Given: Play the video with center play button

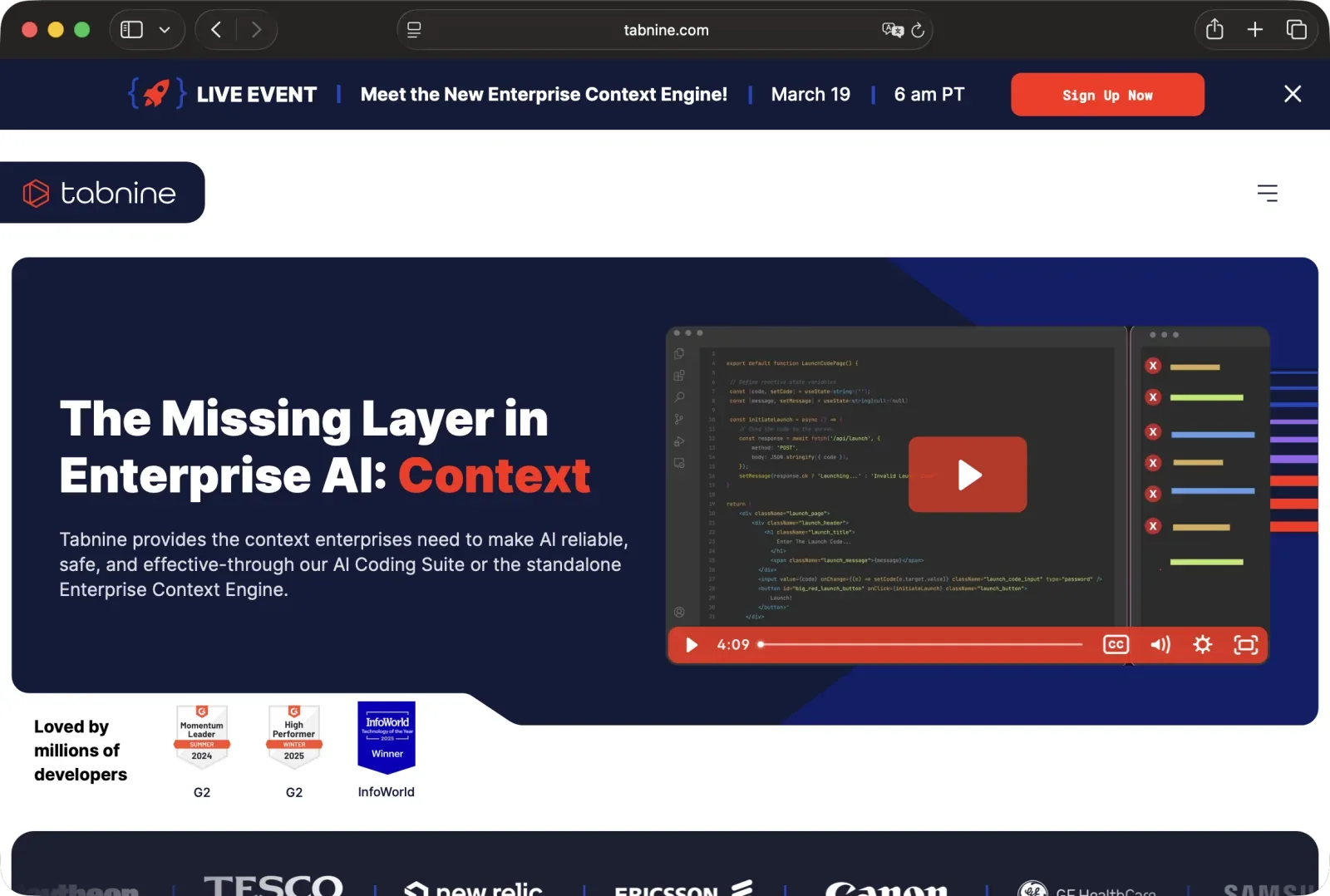Looking at the screenshot, I should tap(968, 475).
